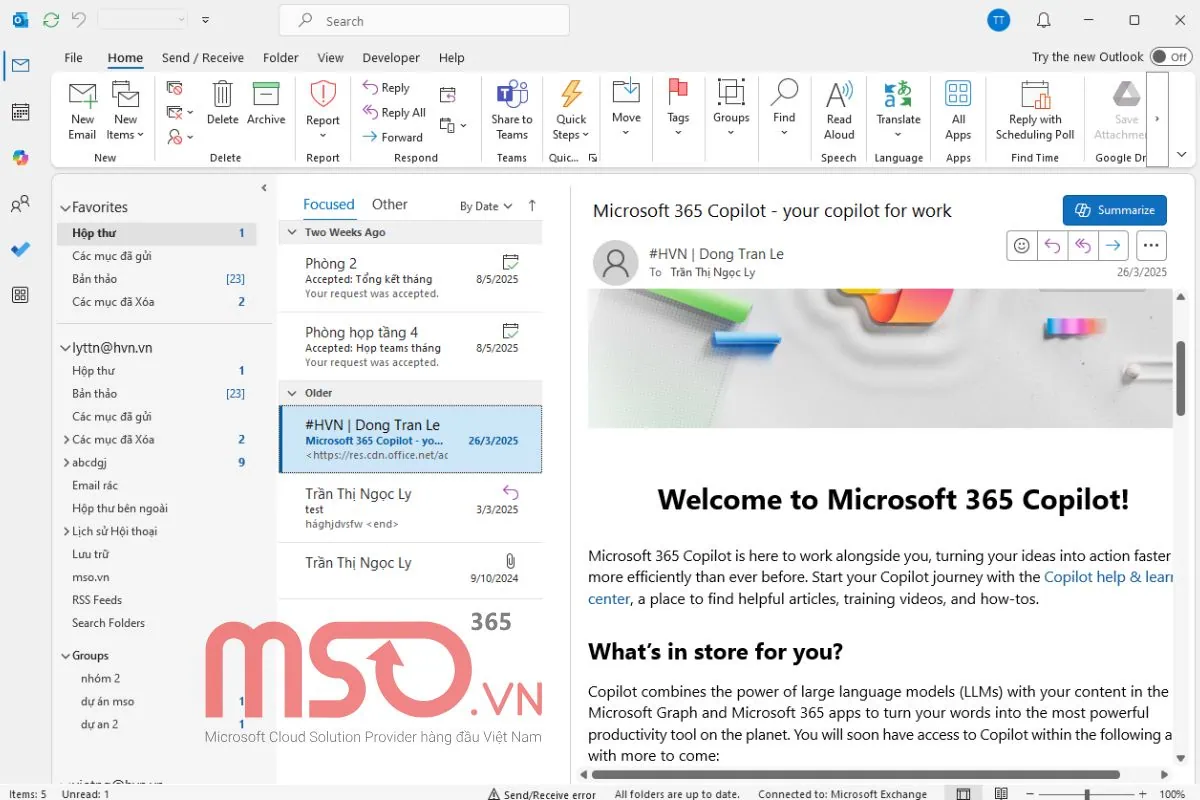Toggle the Try the new Outlook switch

coord(1170,57)
